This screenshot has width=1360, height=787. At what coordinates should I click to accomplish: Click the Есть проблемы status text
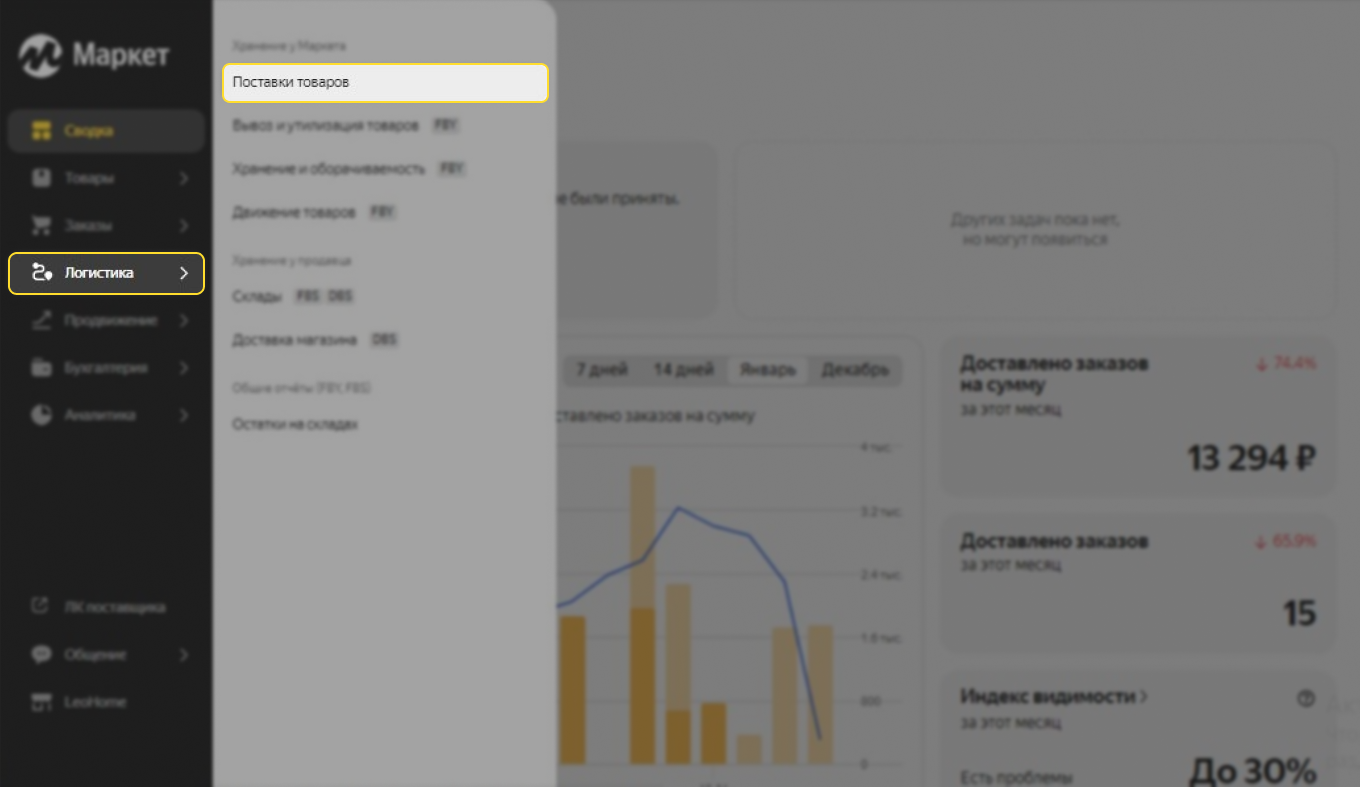pos(1016,777)
